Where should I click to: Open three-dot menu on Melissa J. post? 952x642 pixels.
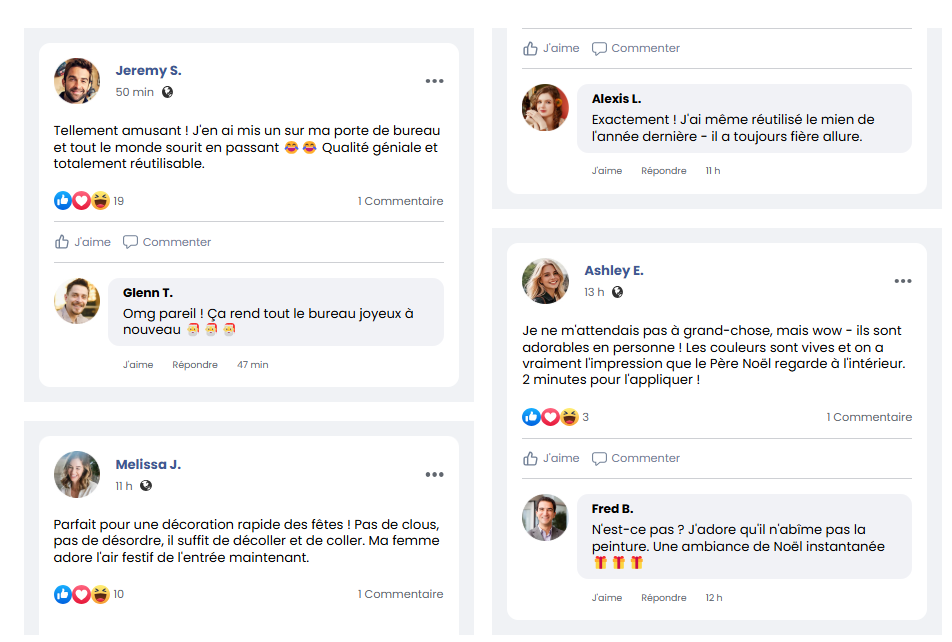point(434,475)
